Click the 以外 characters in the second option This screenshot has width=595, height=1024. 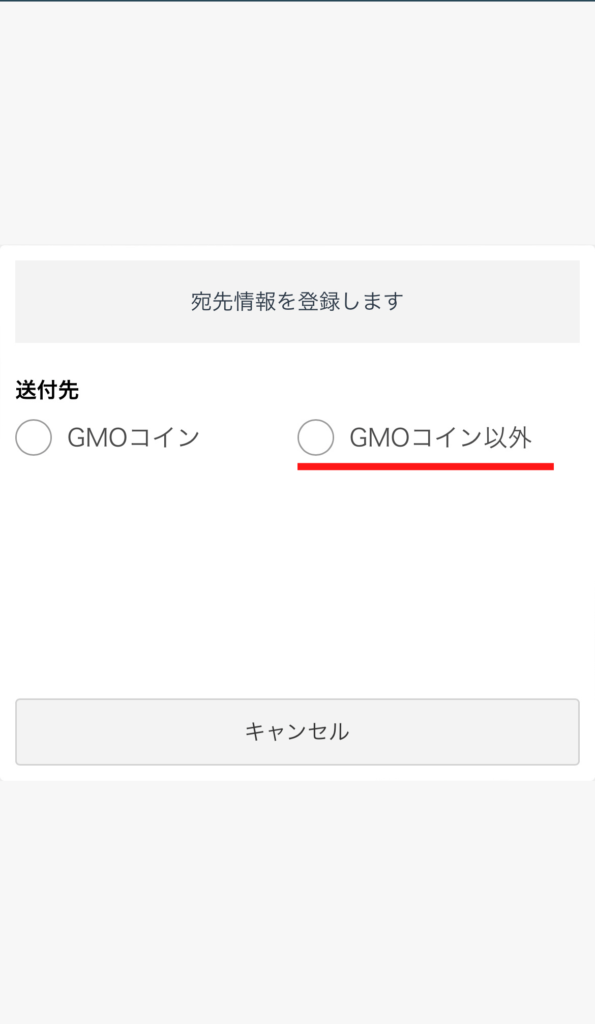point(507,438)
